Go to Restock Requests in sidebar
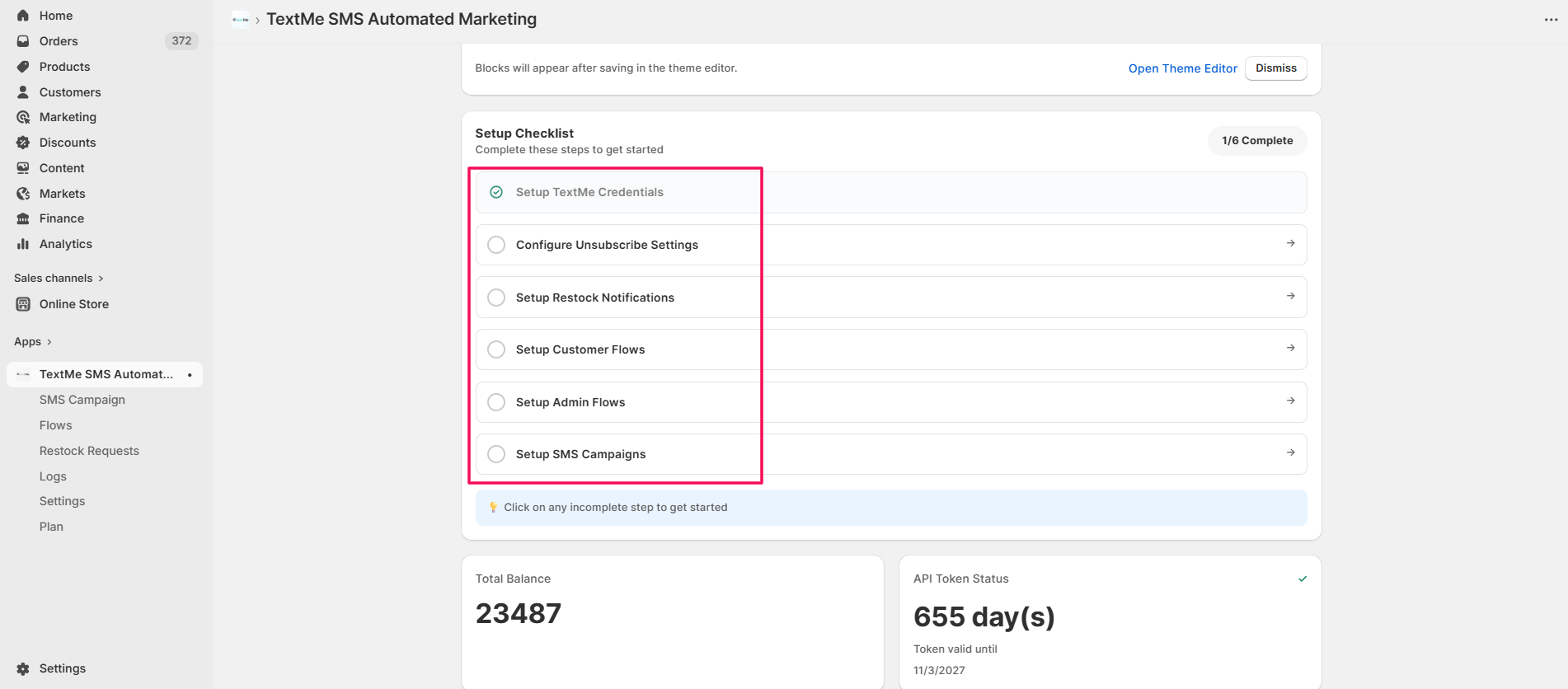Image resolution: width=1568 pixels, height=689 pixels. [x=89, y=451]
